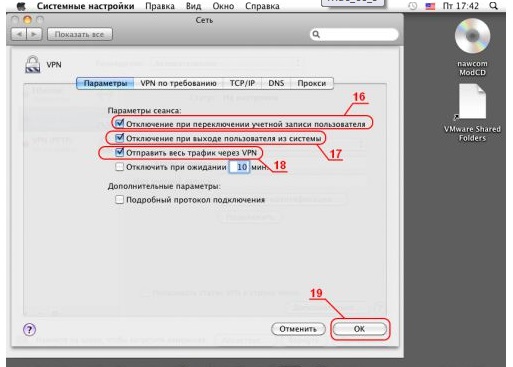Click the back arrow navigation button
The image size is (513, 367).
pos(19,34)
